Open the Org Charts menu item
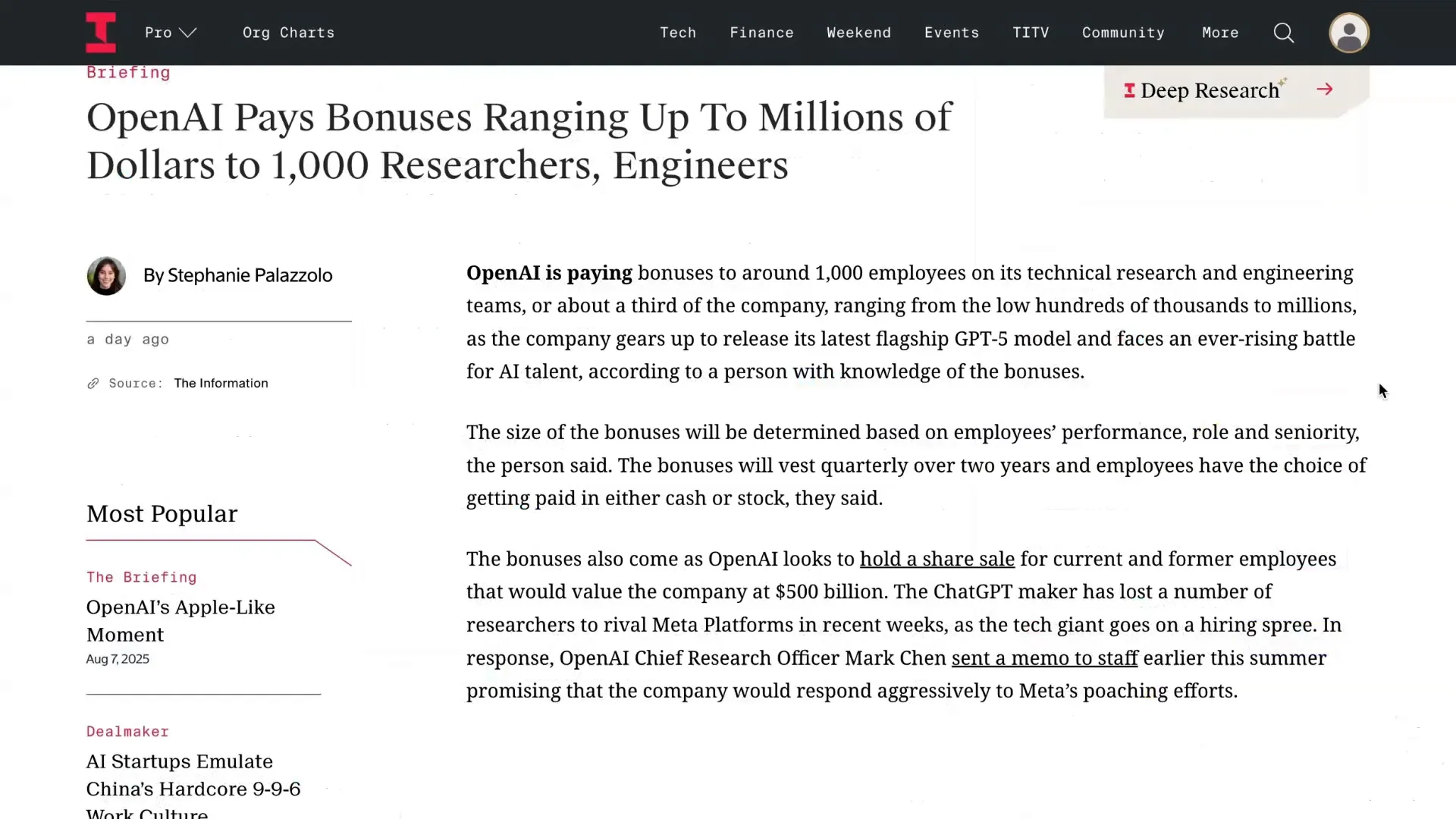Screen dimensions: 1456x819 coord(288,33)
